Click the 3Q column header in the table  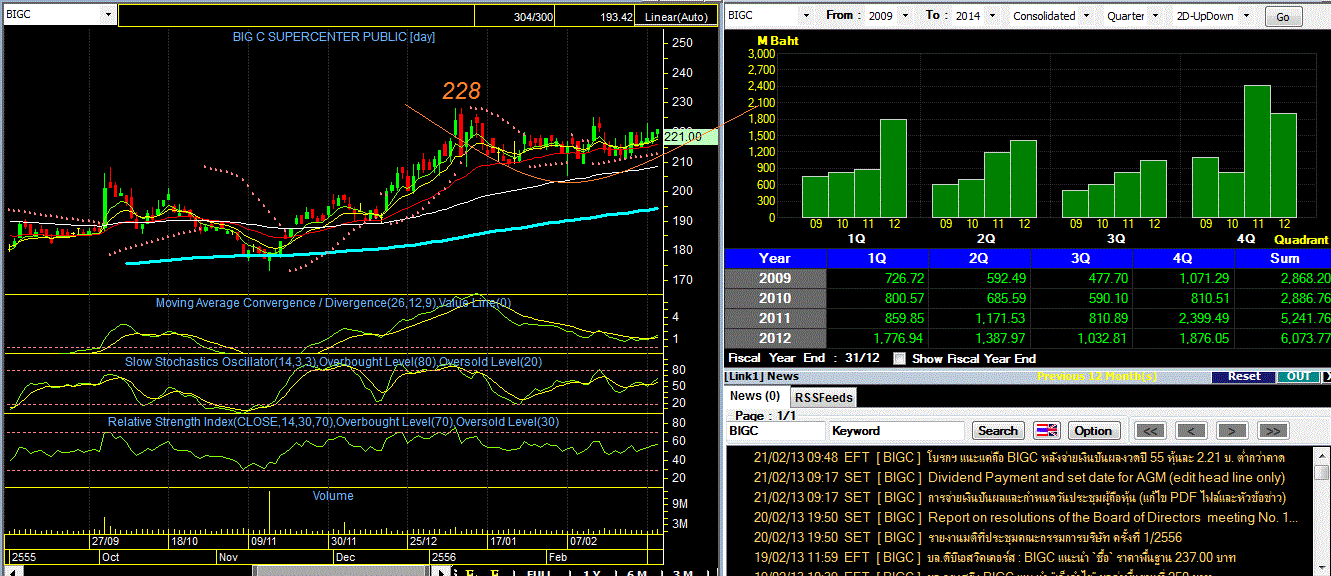point(1080,258)
